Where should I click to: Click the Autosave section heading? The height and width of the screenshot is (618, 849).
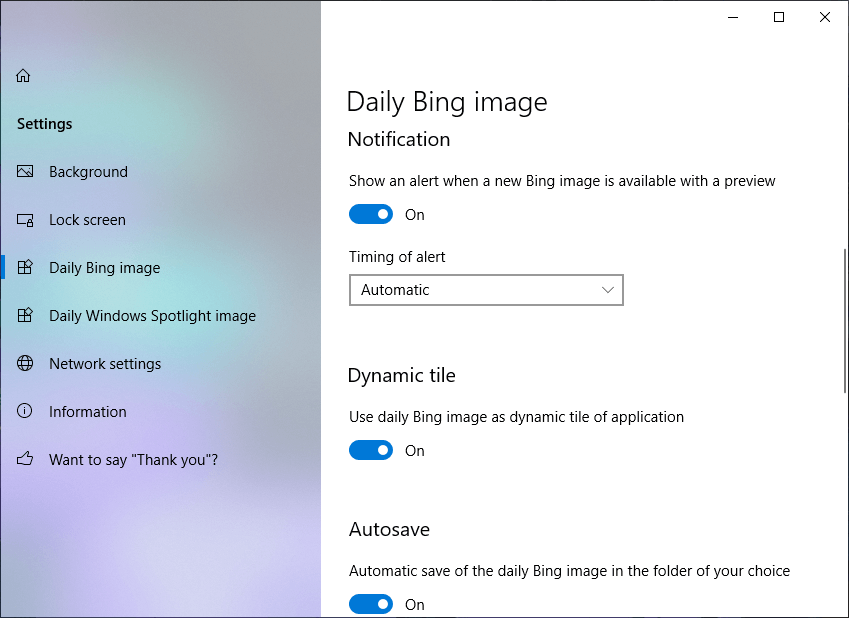tap(389, 529)
